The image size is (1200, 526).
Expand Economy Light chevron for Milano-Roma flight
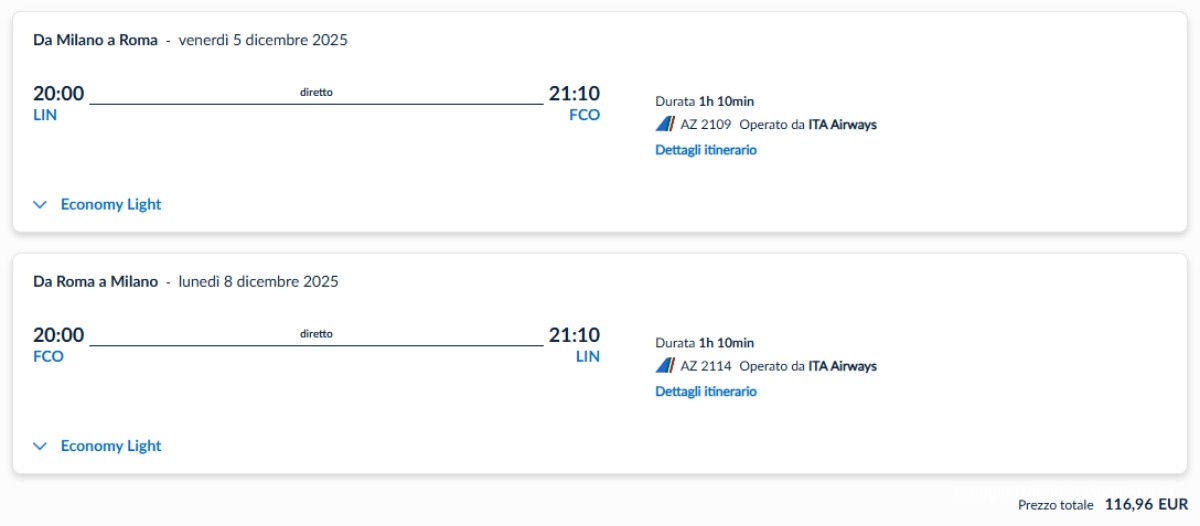(x=40, y=205)
